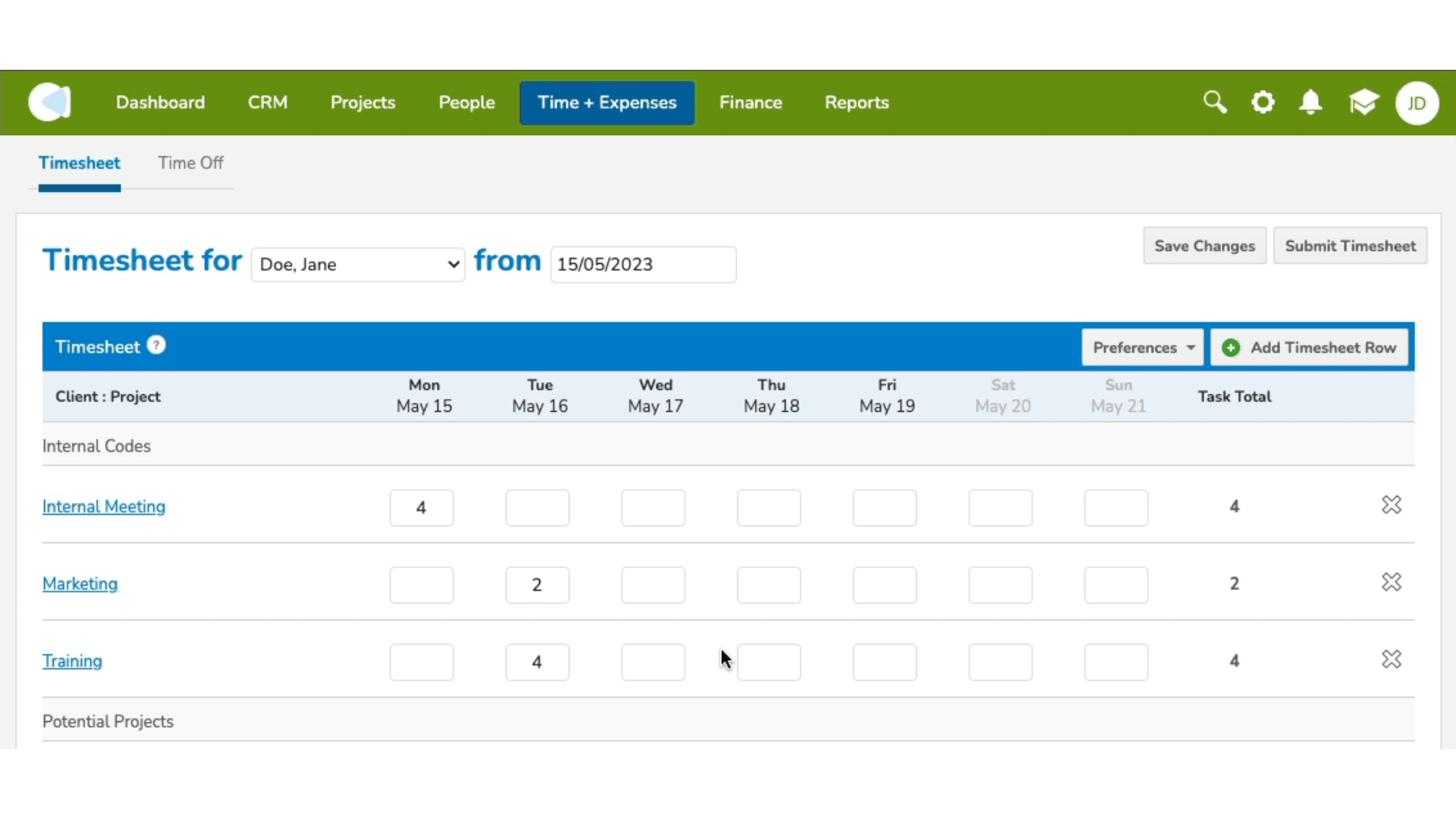
Task: Click the app logo in the navigation bar
Action: click(x=50, y=102)
